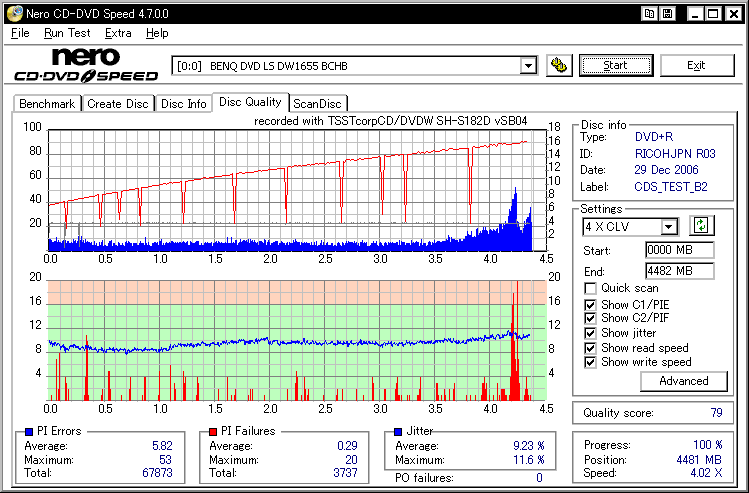Click the drive options icon beside the drive selector
The image size is (749, 493).
(x=559, y=65)
